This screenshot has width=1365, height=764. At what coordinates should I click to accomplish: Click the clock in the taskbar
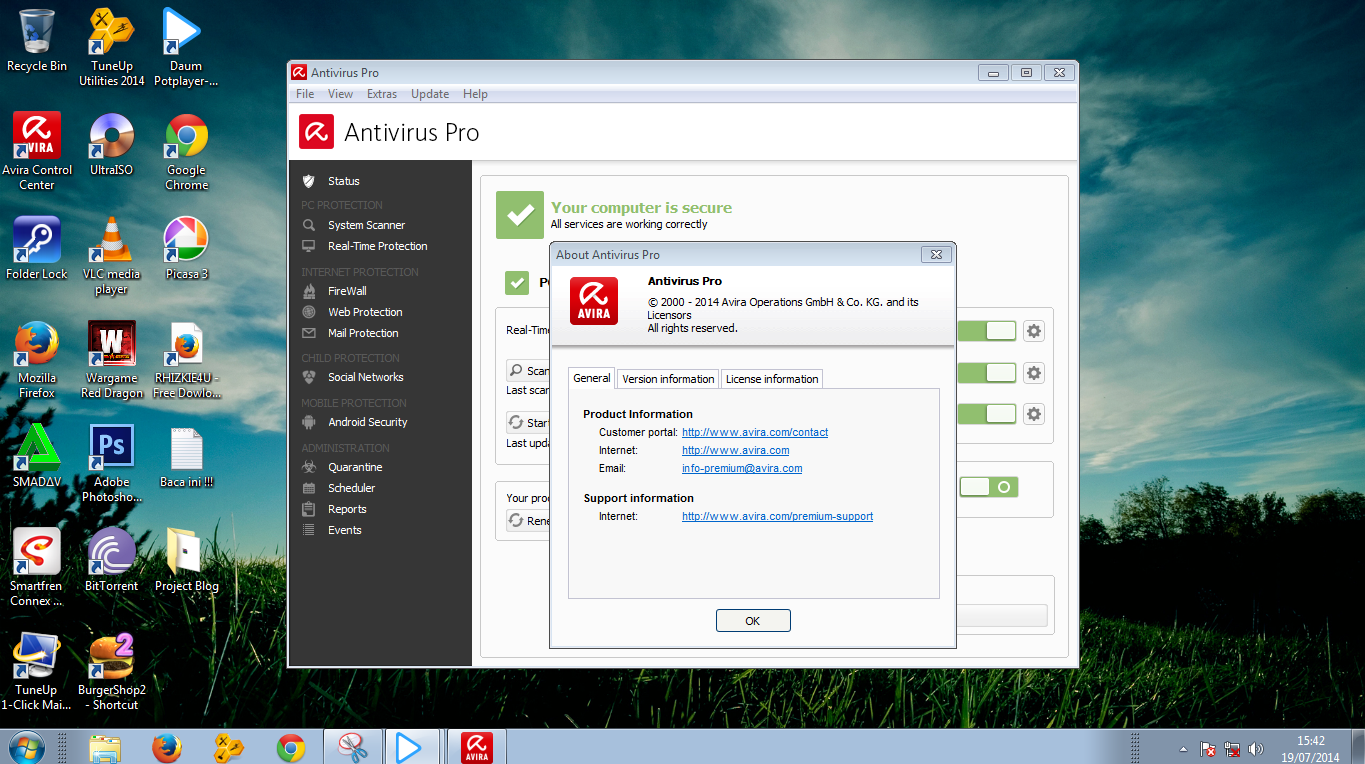tap(1311, 749)
